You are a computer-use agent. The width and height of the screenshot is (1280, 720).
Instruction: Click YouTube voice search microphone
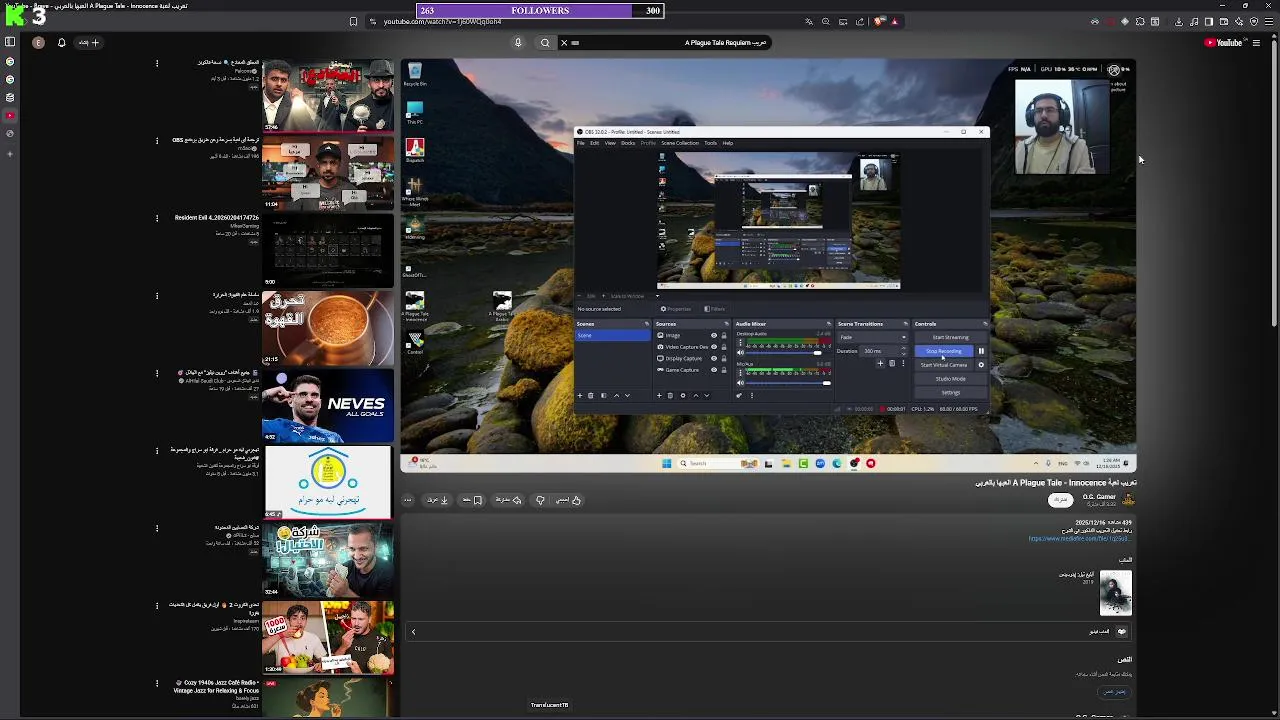517,42
